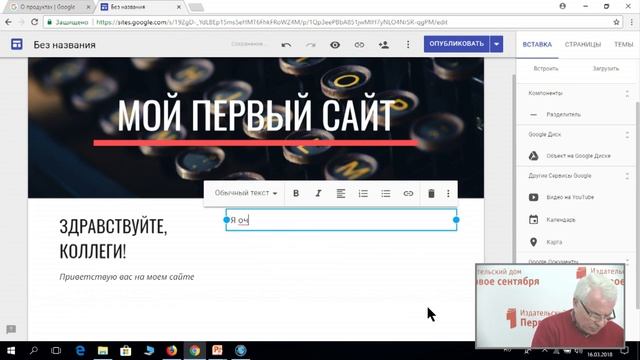Open the top toolbar three-dot menu
640x360 pixels.
(x=408, y=44)
